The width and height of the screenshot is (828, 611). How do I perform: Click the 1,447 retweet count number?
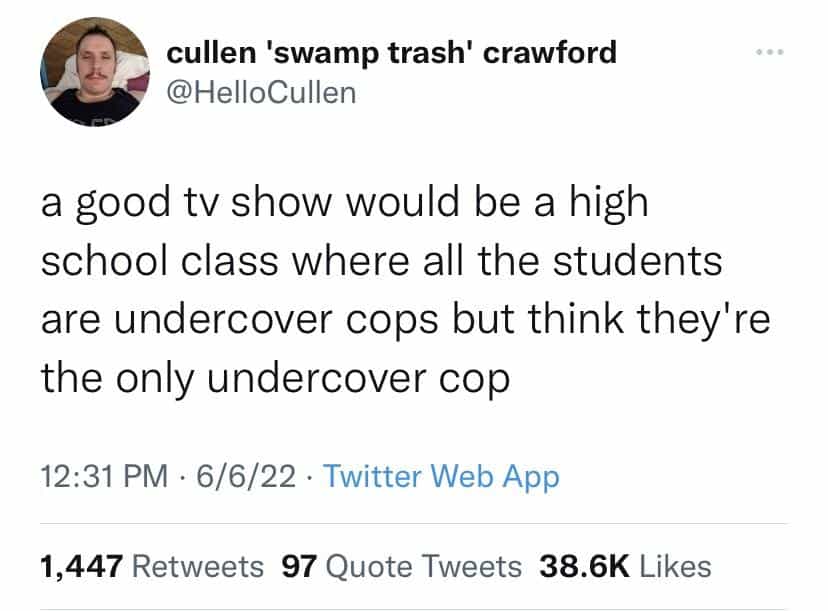coord(82,567)
